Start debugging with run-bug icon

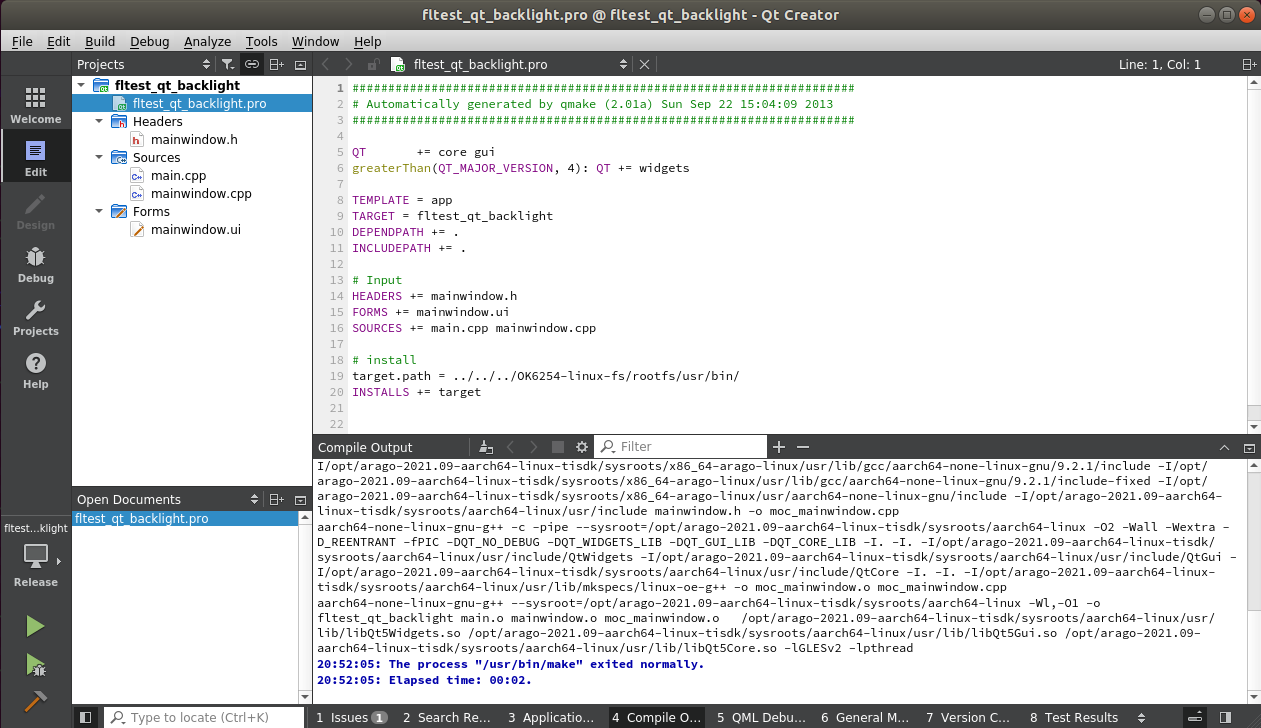click(35, 664)
